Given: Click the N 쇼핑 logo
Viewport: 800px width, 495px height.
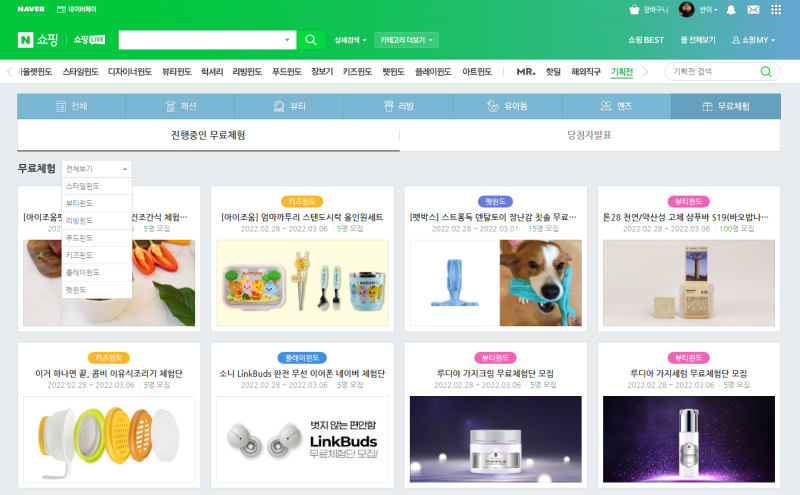Looking at the screenshot, I should coord(38,40).
